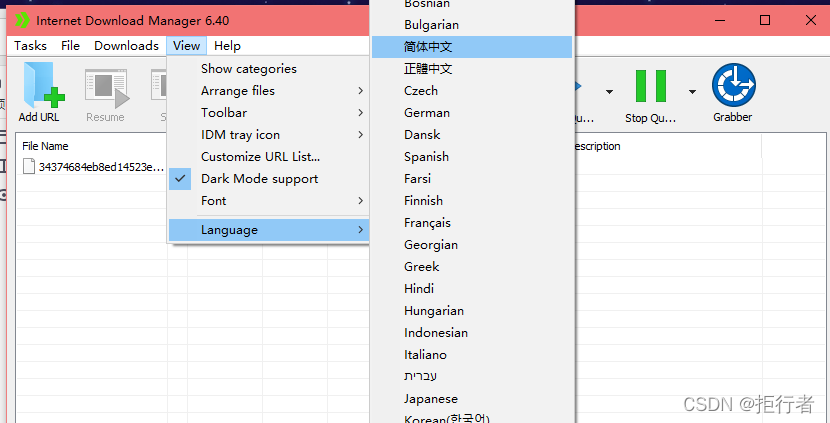
Task: Expand the Toolbar submenu
Action: [x=268, y=113]
